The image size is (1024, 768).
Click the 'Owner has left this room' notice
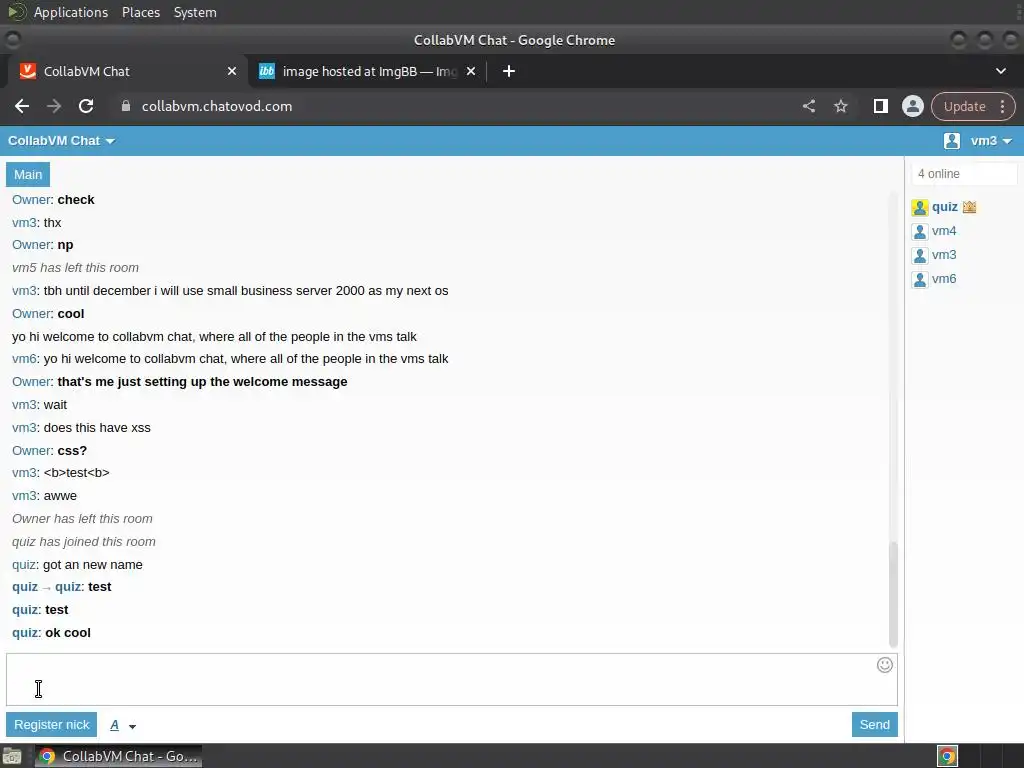(82, 519)
